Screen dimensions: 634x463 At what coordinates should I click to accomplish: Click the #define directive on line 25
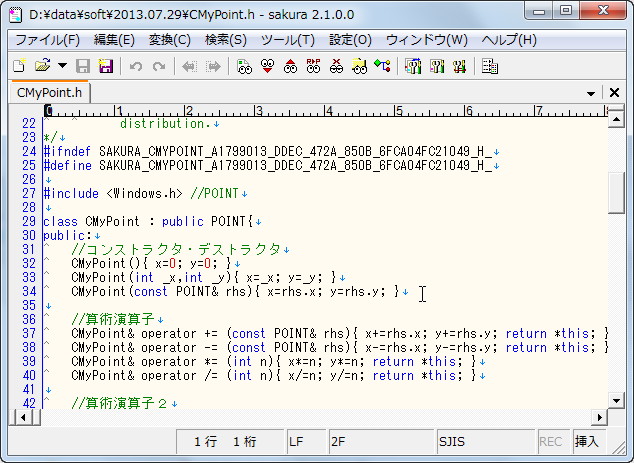coord(68,166)
